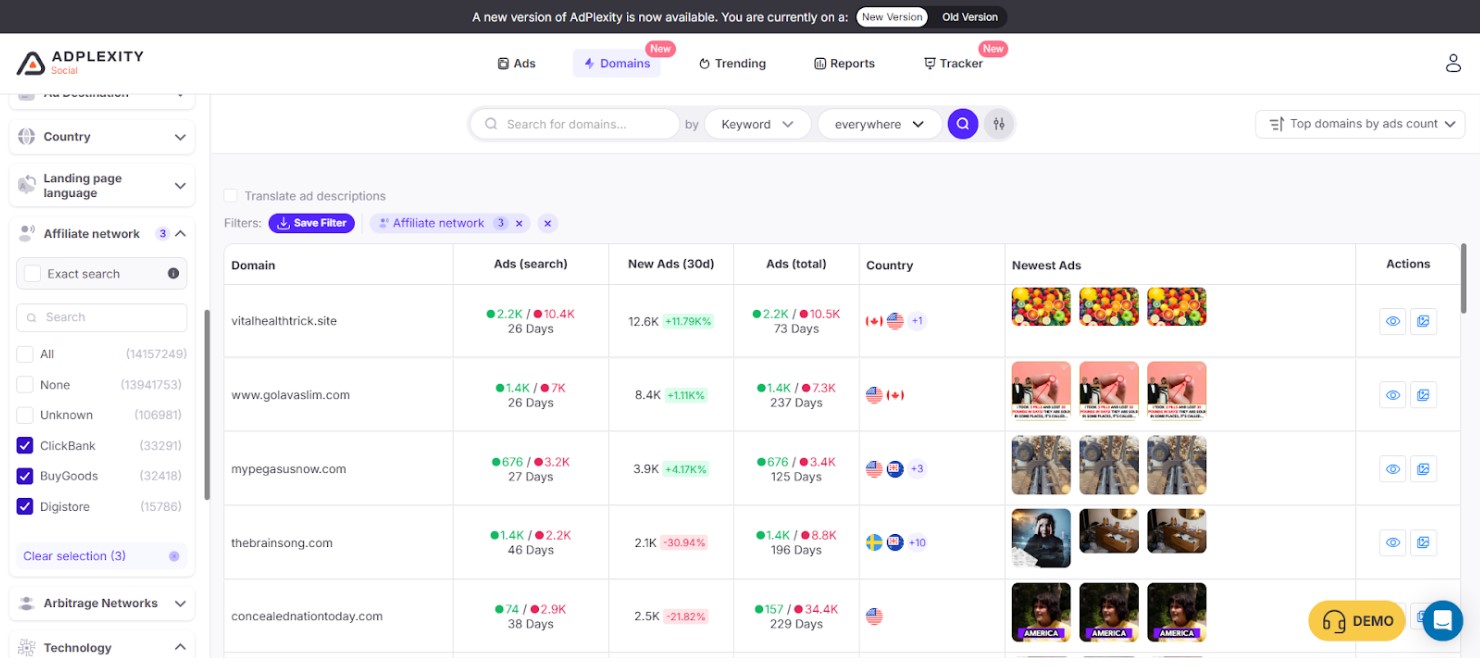The height and width of the screenshot is (667, 1480).
Task: Open the Keyword search-by dropdown
Action: [x=757, y=123]
